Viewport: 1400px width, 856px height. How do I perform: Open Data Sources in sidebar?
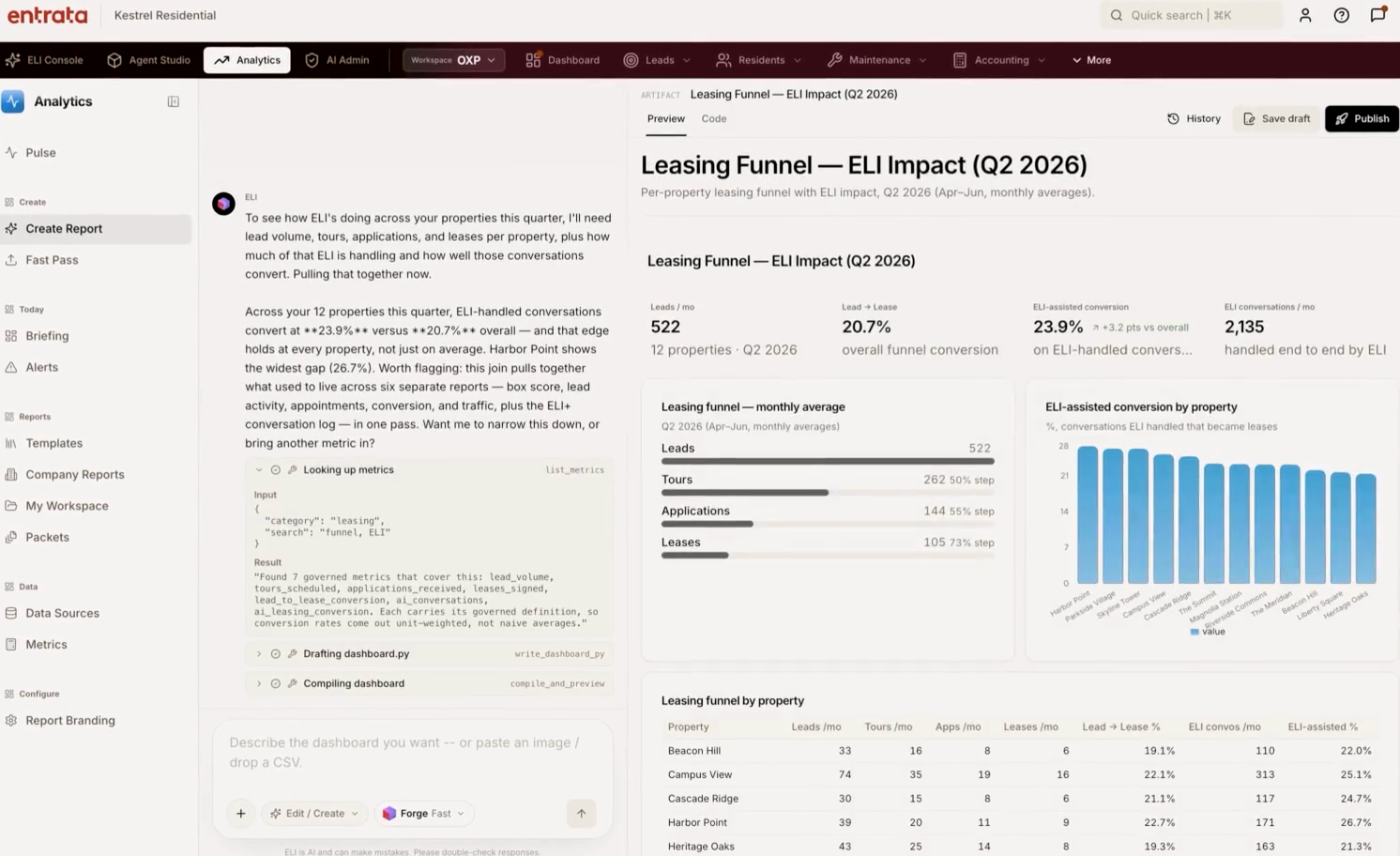coord(62,613)
